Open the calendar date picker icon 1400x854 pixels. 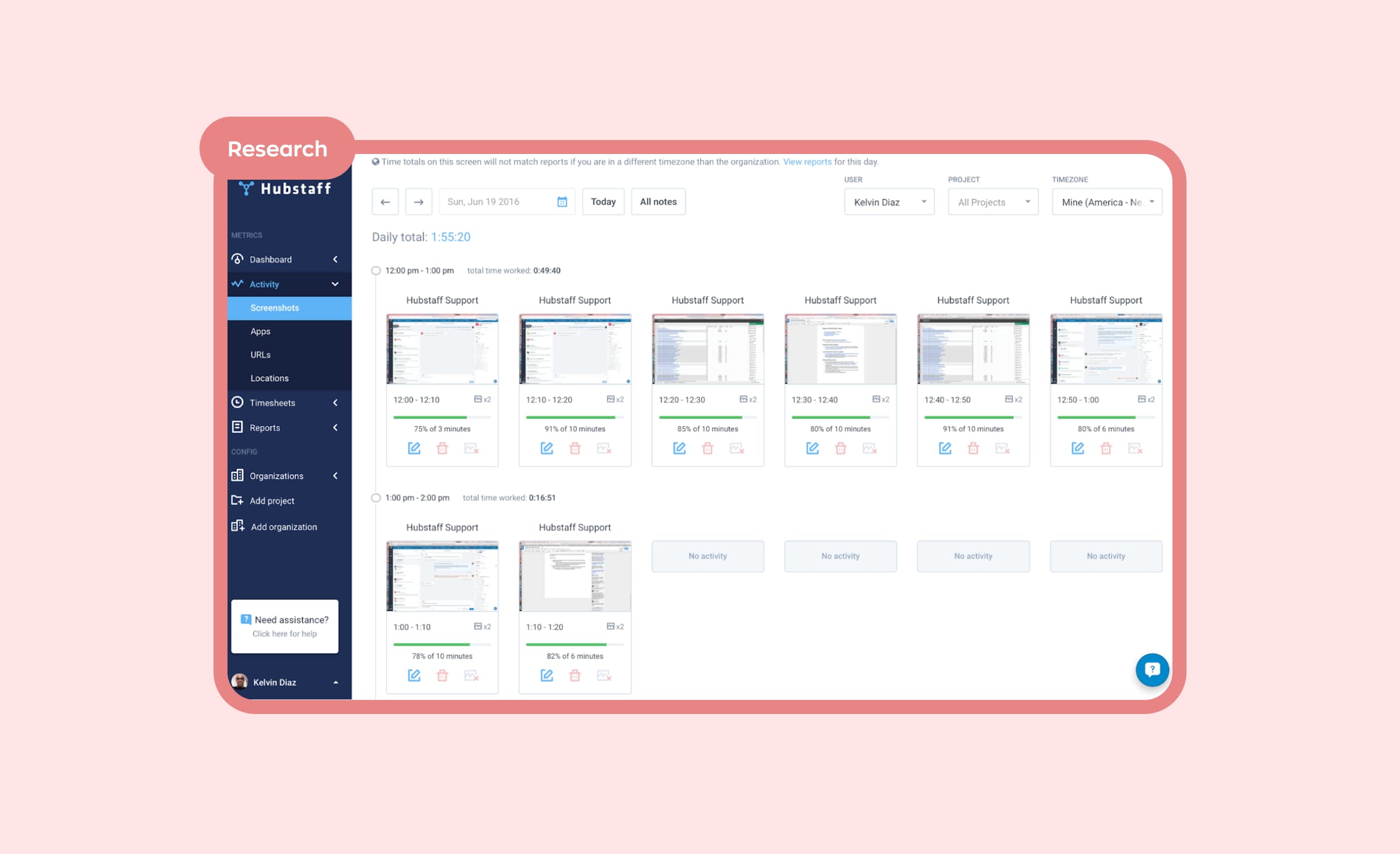562,202
